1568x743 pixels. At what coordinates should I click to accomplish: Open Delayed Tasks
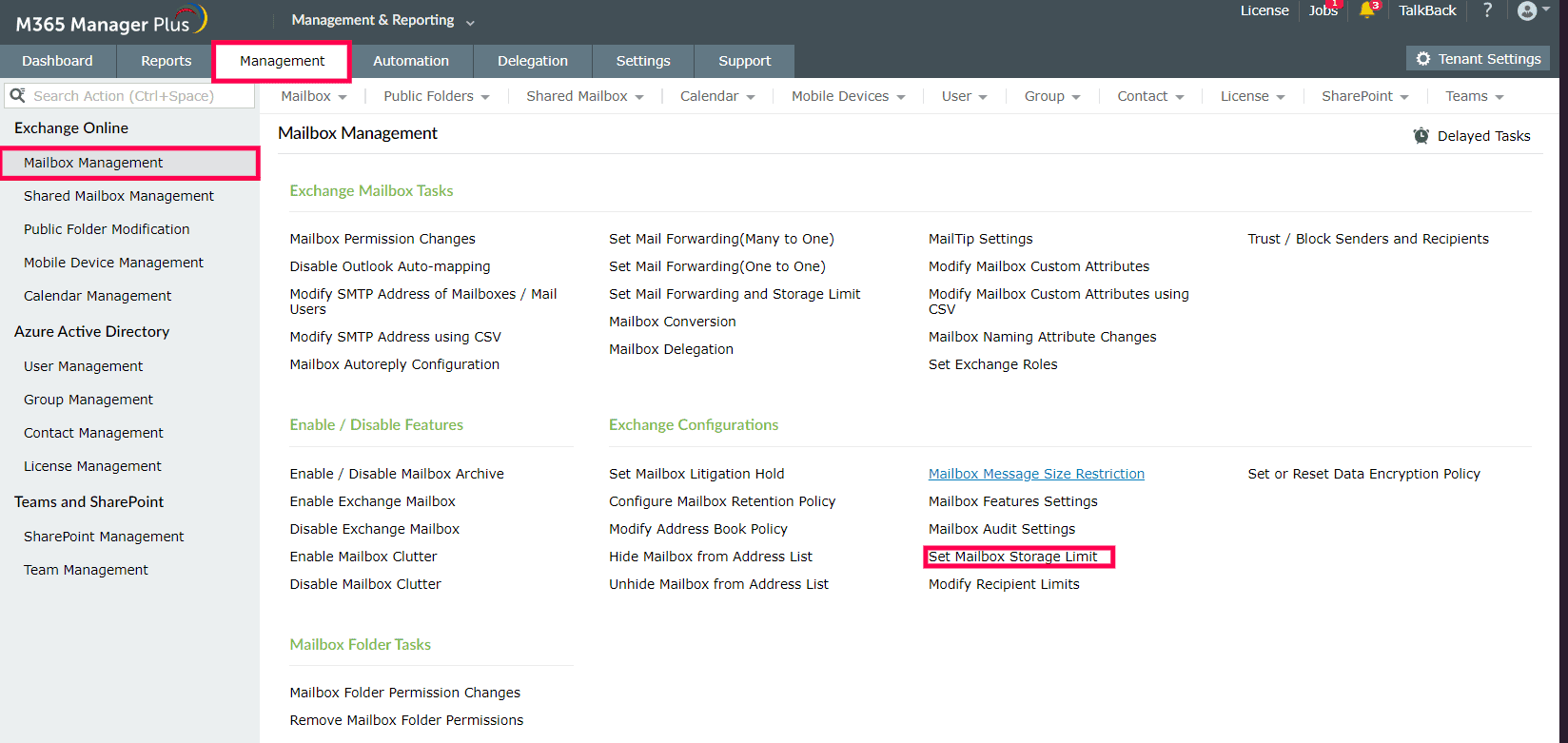(x=1472, y=136)
